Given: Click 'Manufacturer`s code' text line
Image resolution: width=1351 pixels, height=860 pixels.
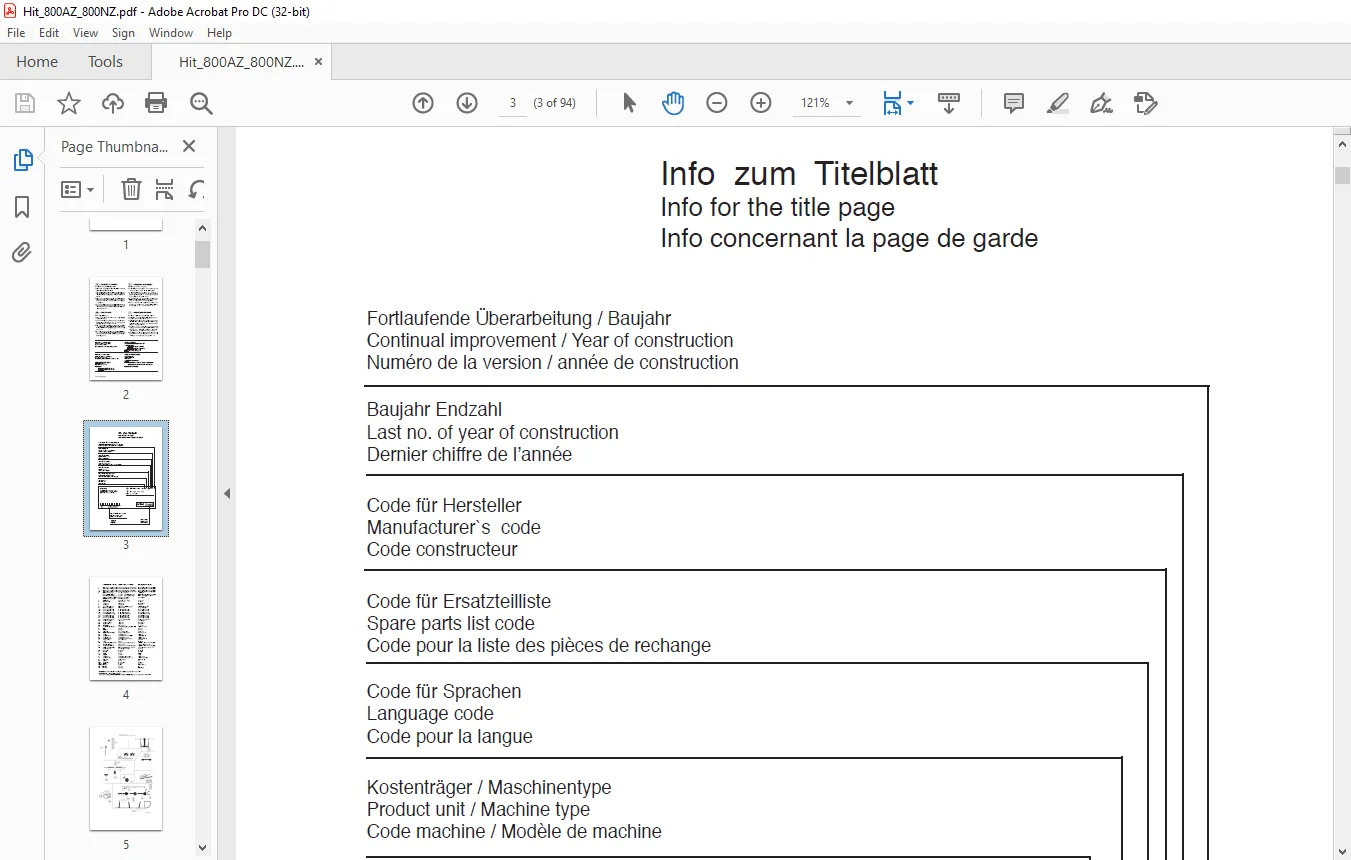Looking at the screenshot, I should click(453, 527).
